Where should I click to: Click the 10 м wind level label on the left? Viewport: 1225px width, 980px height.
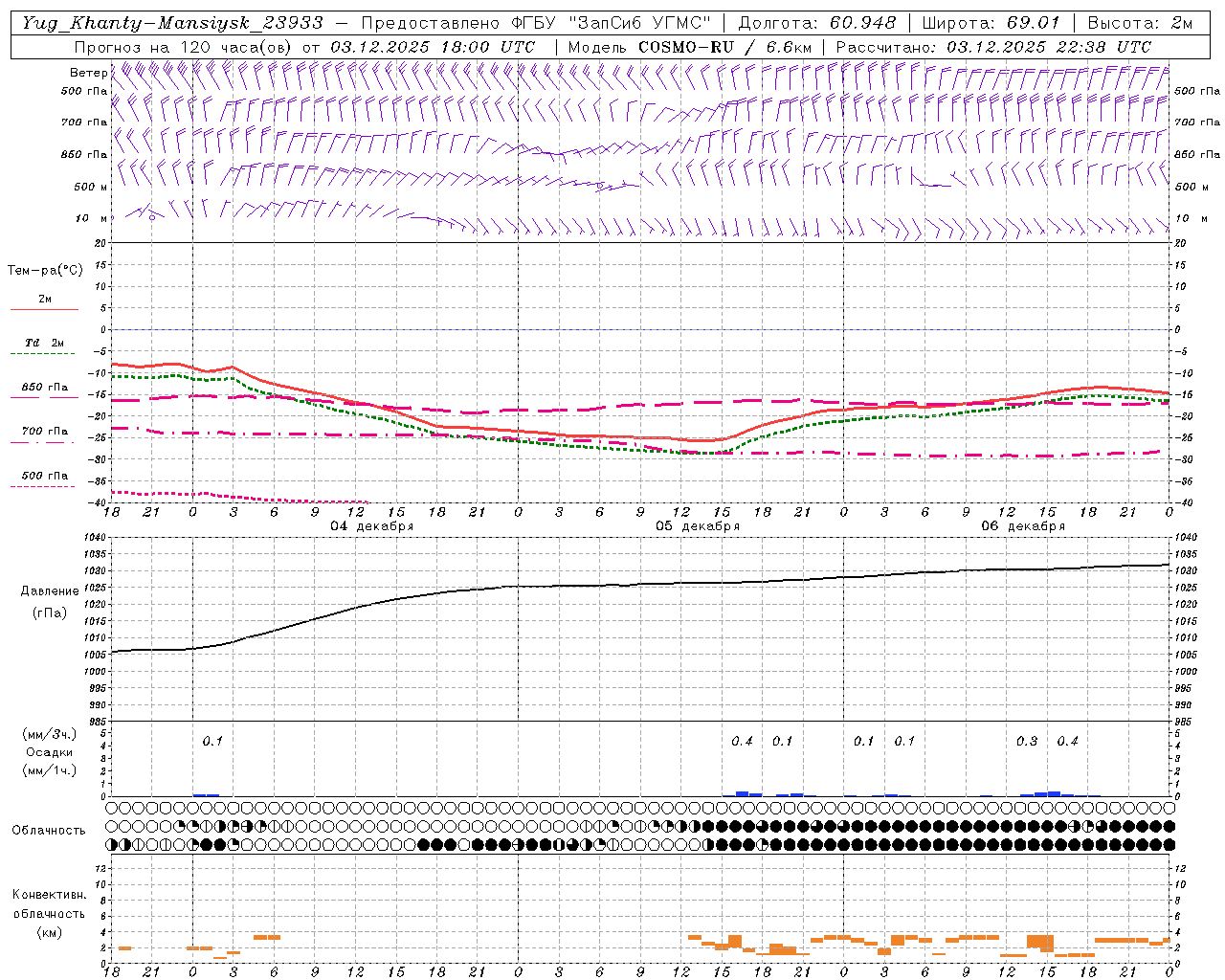point(91,218)
